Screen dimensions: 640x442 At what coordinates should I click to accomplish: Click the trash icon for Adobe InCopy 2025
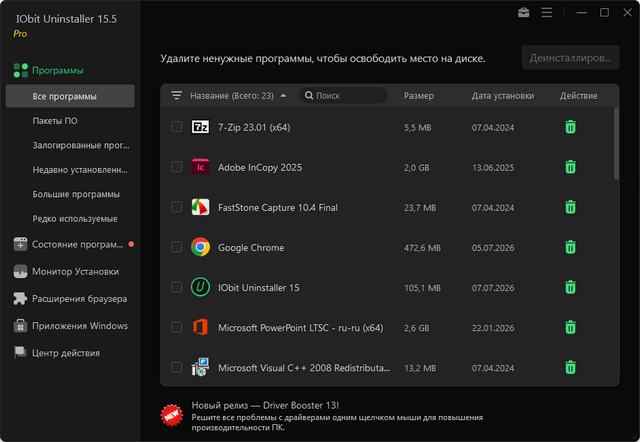(570, 167)
